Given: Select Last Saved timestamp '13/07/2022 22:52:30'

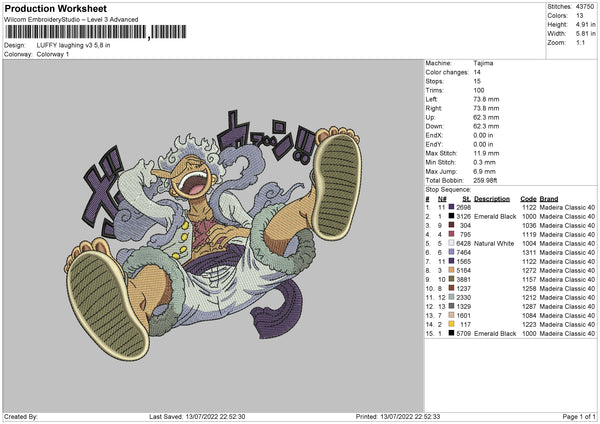Looking at the screenshot, I should [x=215, y=416].
